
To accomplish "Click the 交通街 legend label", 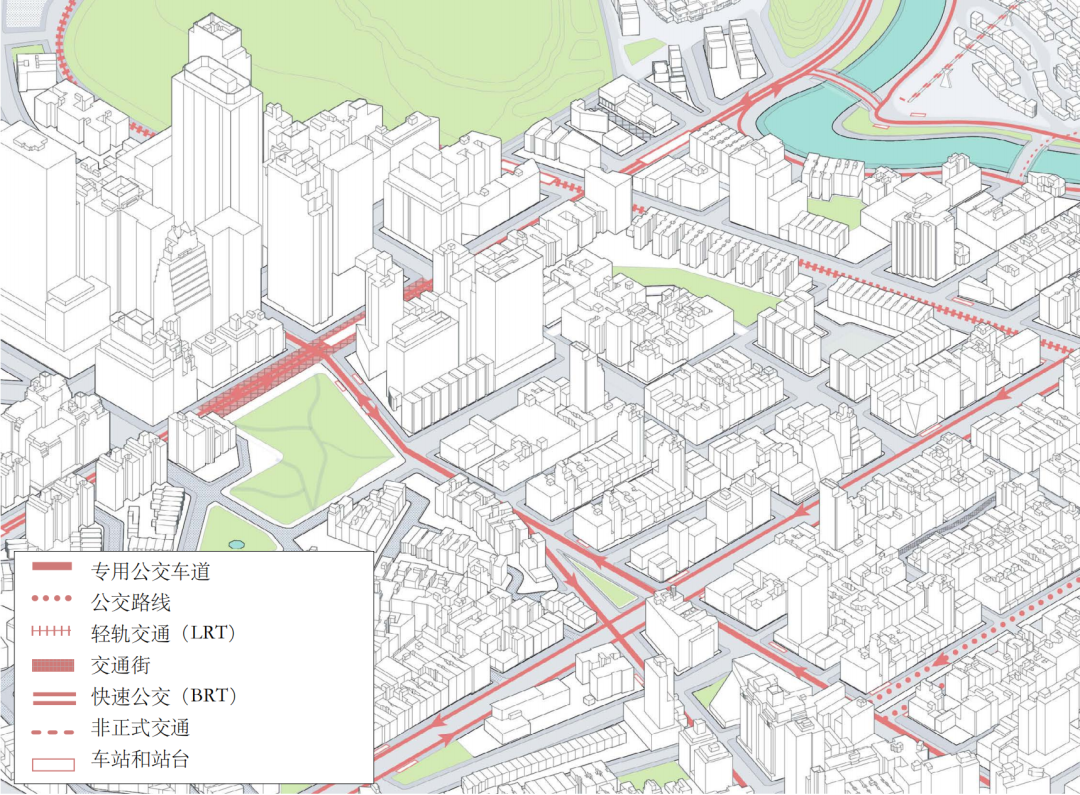I will point(121,665).
